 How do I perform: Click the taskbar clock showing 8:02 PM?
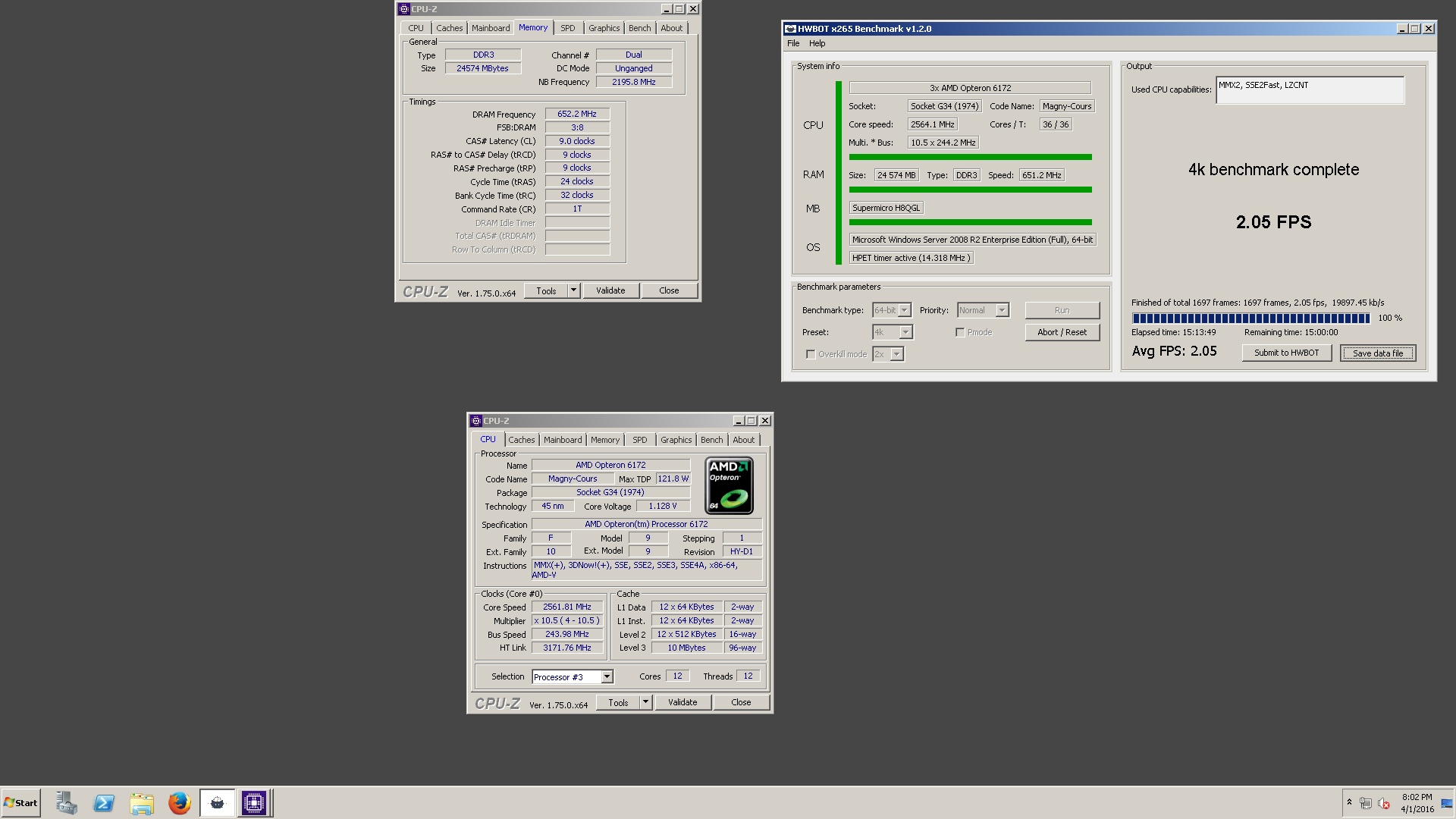(x=1417, y=803)
